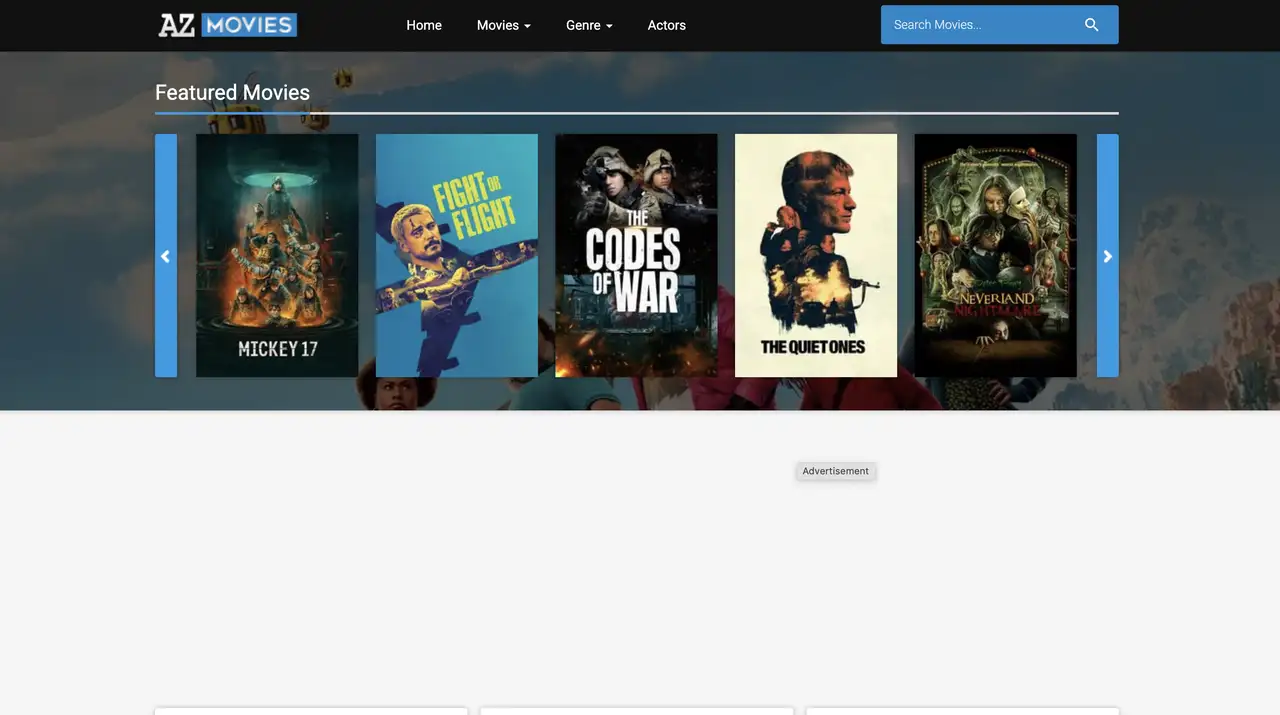Click the magnifier search icon

click(x=1092, y=25)
